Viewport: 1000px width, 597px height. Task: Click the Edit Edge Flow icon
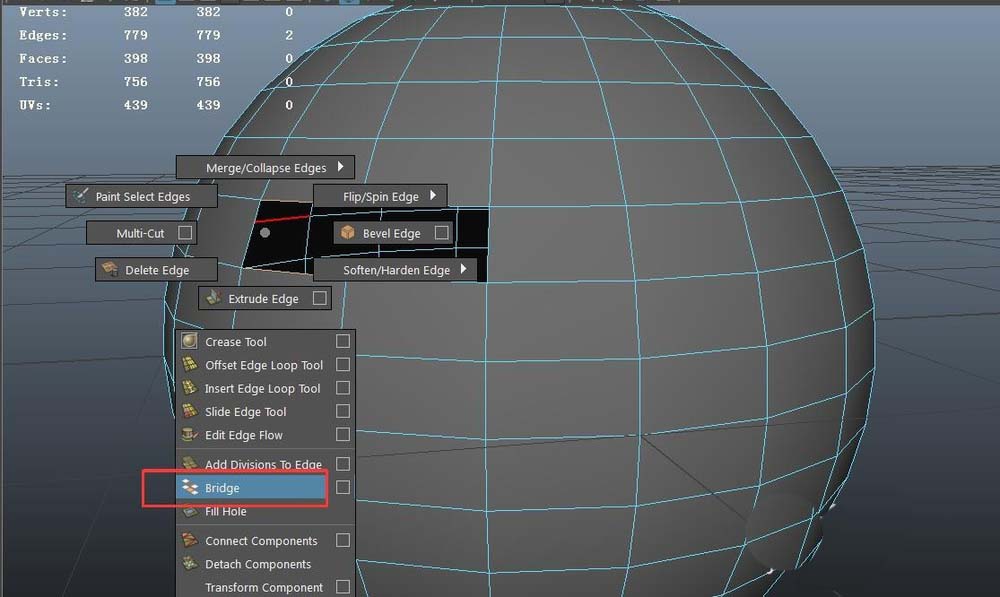tap(189, 434)
